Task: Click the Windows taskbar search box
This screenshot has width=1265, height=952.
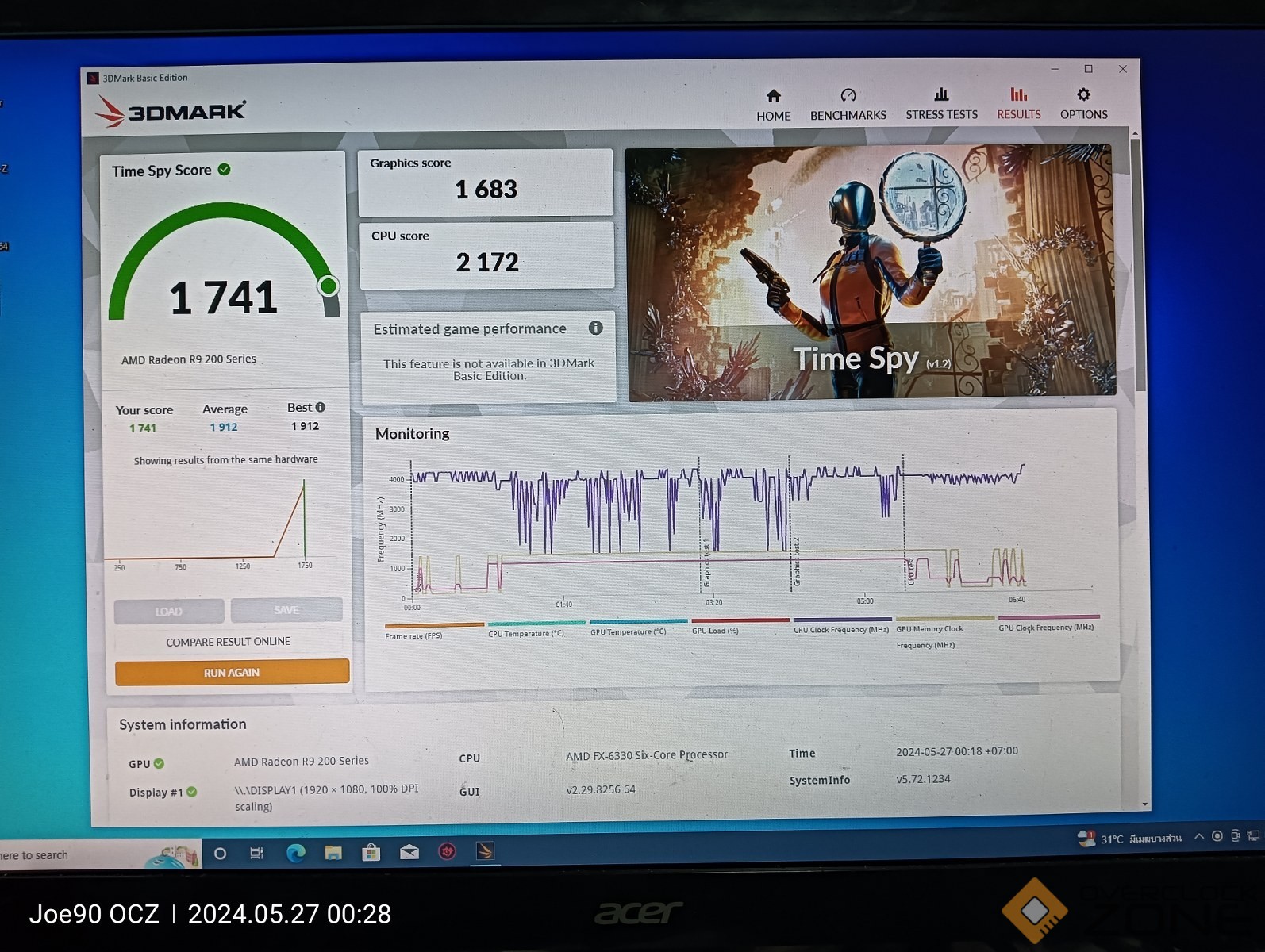Action: point(99,854)
